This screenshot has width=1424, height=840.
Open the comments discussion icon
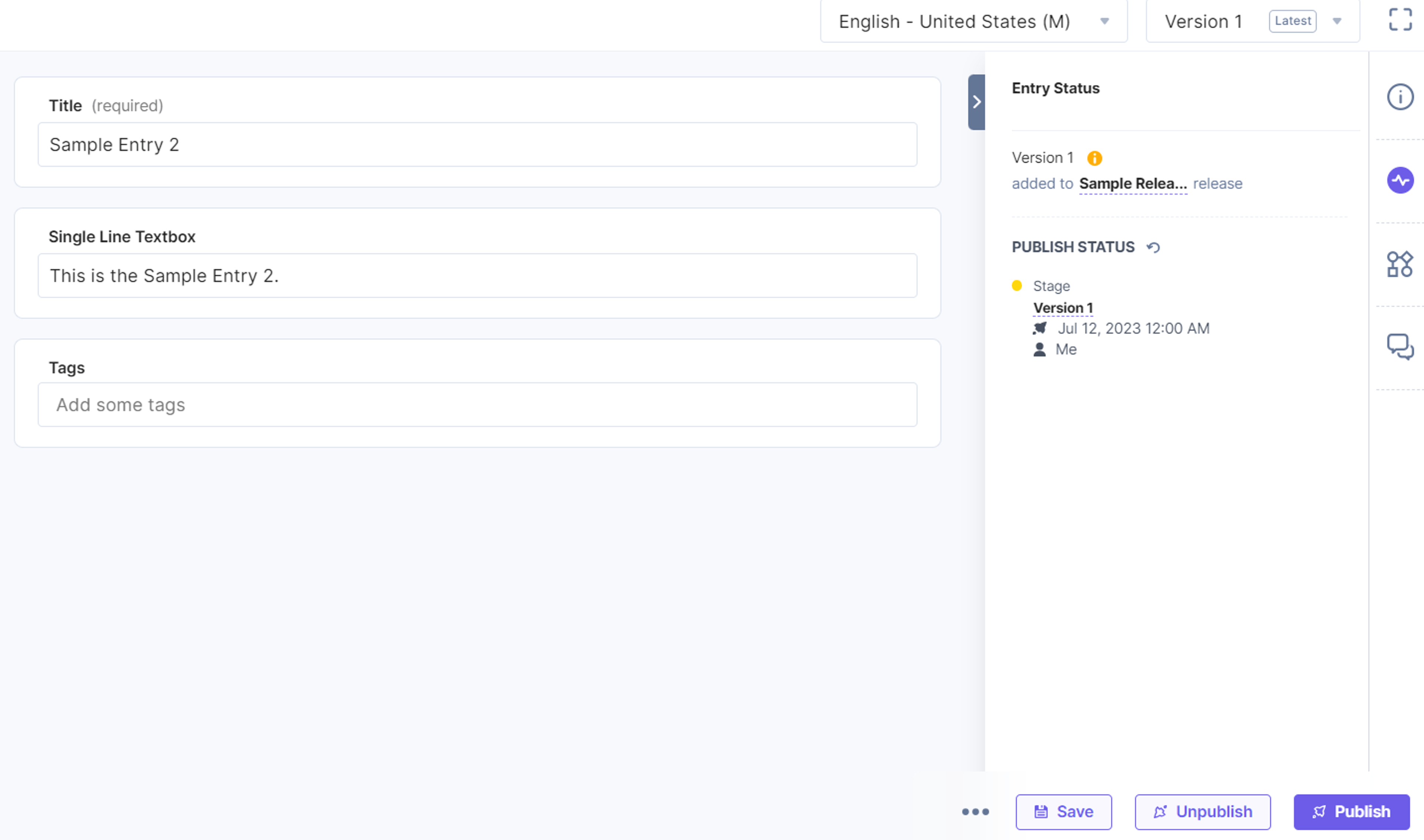[1400, 346]
